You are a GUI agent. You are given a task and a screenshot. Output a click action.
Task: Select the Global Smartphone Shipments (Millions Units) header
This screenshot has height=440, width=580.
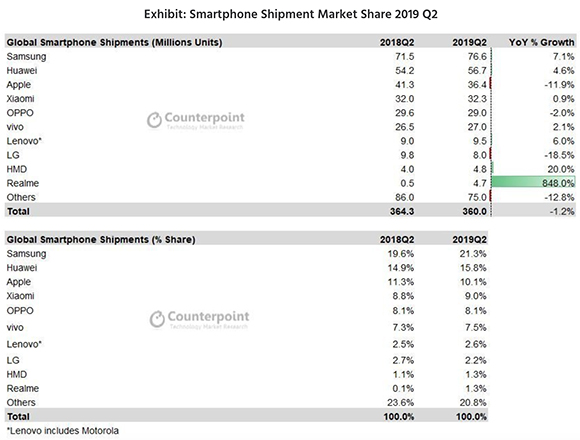(x=114, y=43)
